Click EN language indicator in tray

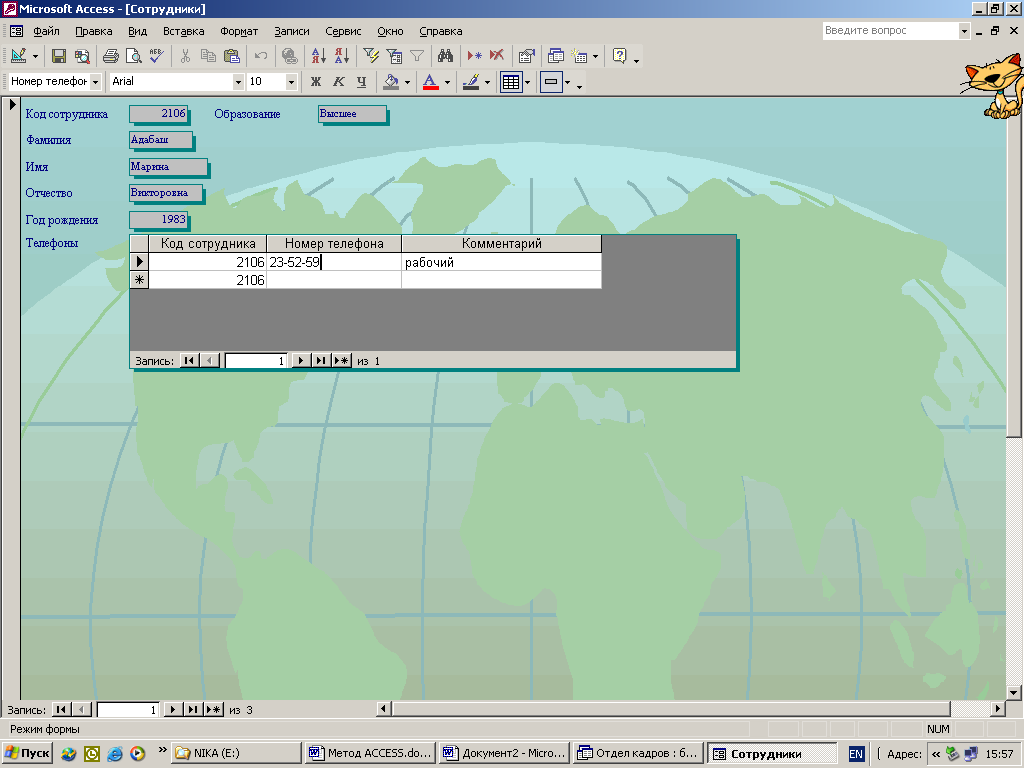tap(856, 754)
